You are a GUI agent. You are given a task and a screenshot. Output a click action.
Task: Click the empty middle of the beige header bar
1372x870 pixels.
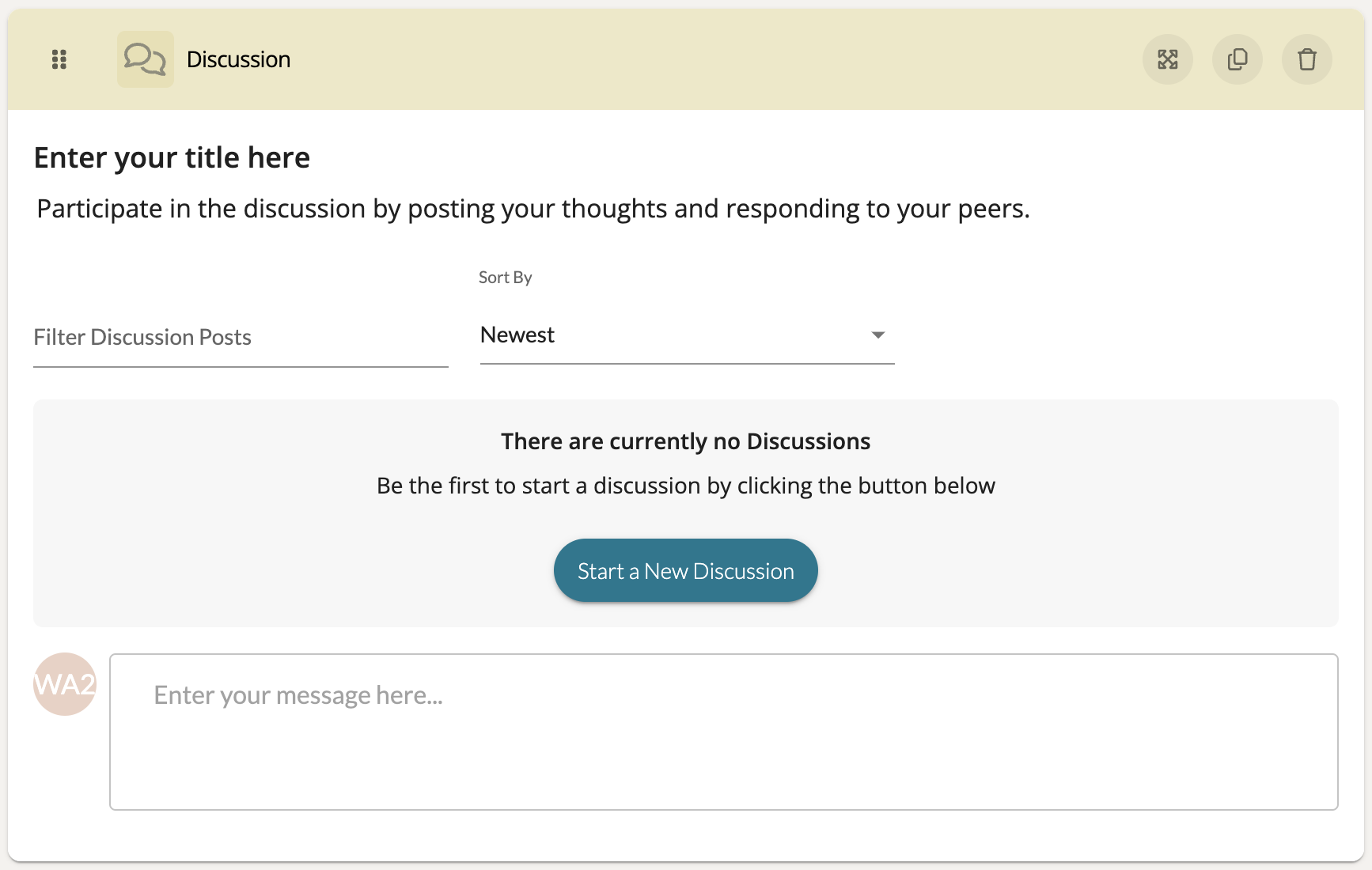(x=712, y=59)
